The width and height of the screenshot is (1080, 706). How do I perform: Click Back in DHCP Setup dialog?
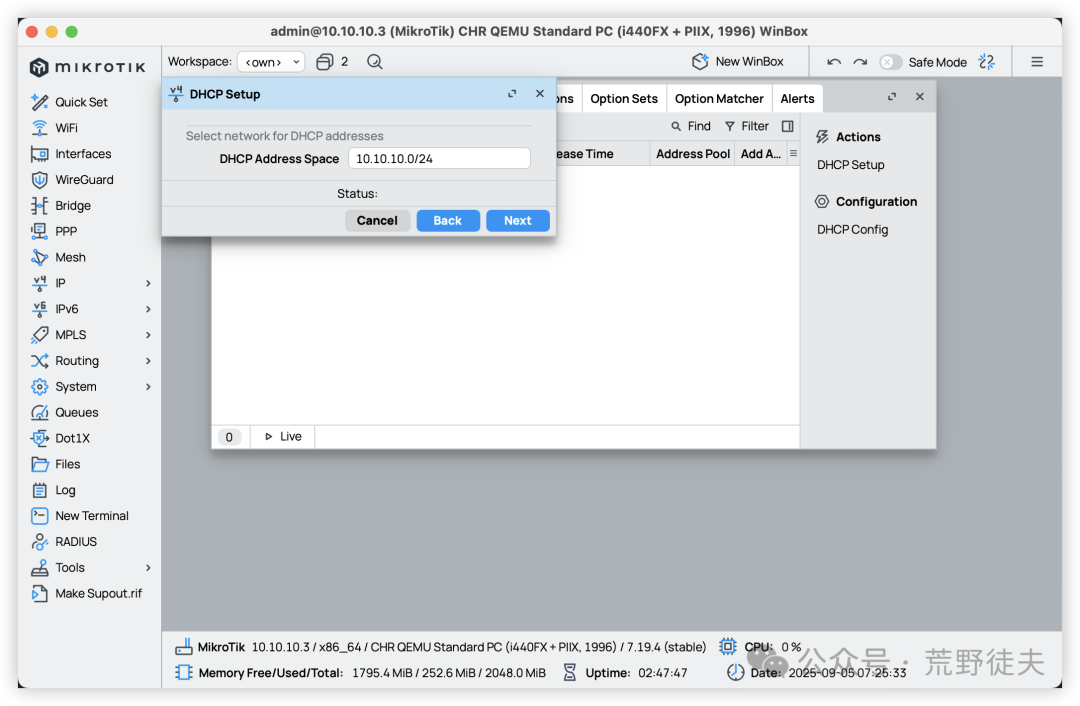pyautogui.click(x=448, y=220)
